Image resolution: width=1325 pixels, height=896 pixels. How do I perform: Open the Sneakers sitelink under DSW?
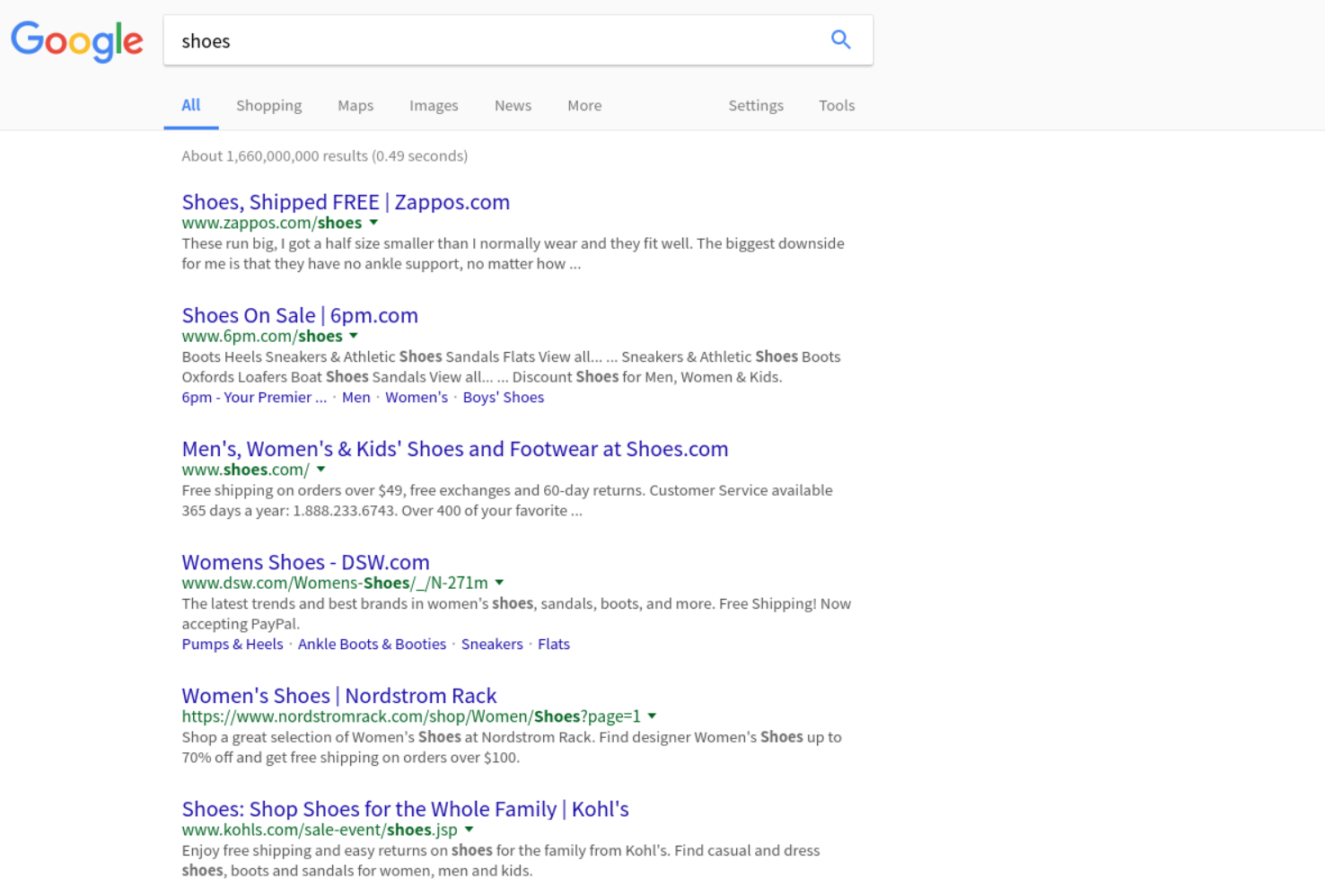pos(492,644)
